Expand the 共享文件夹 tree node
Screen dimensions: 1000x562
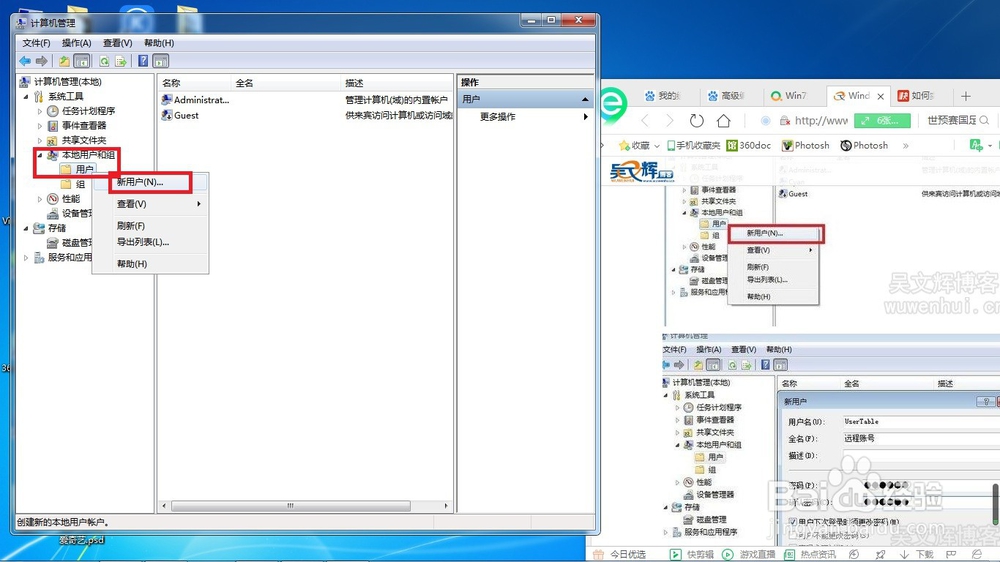(40, 140)
